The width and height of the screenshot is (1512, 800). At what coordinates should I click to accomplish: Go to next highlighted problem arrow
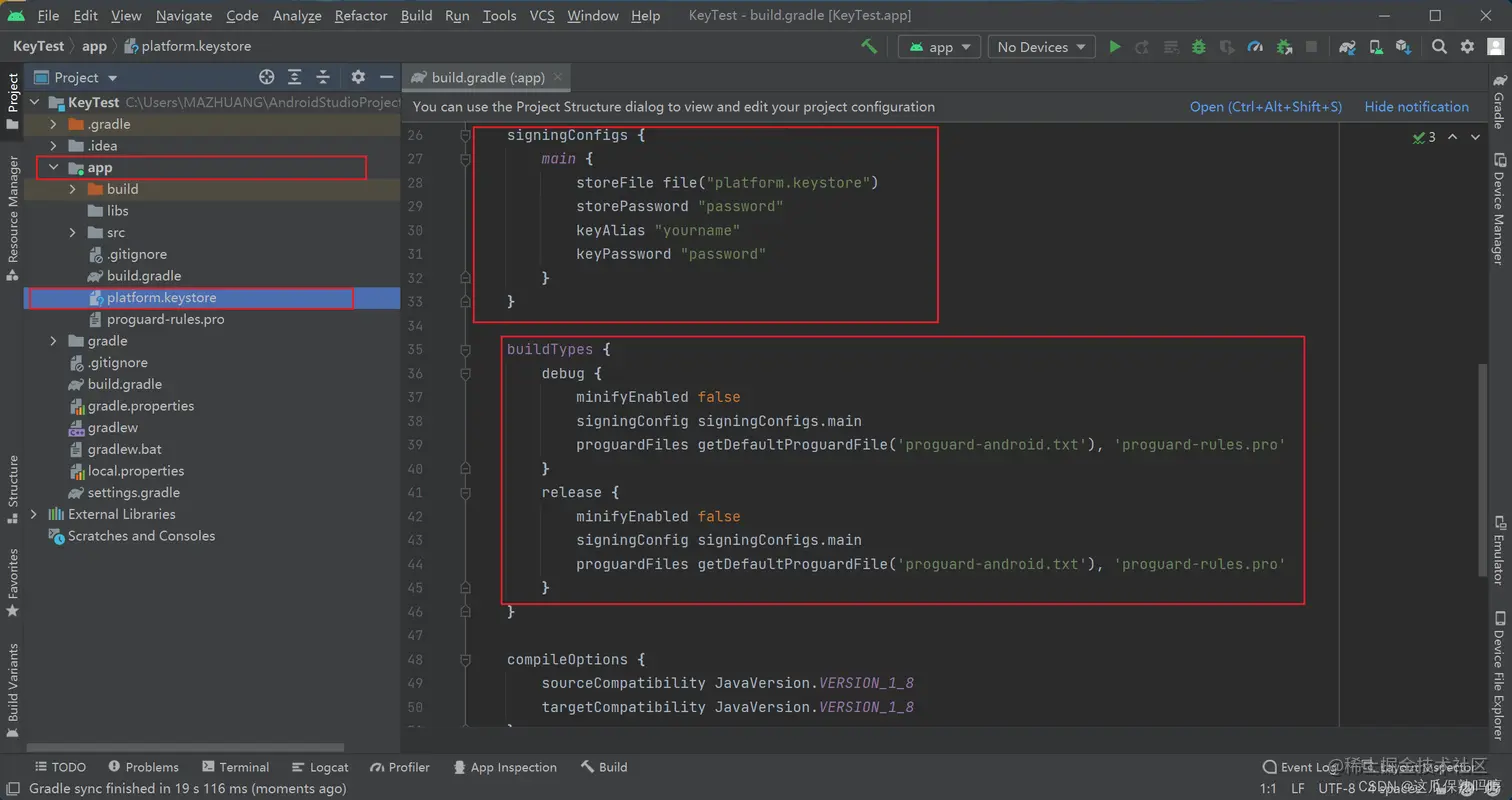[x=1475, y=137]
